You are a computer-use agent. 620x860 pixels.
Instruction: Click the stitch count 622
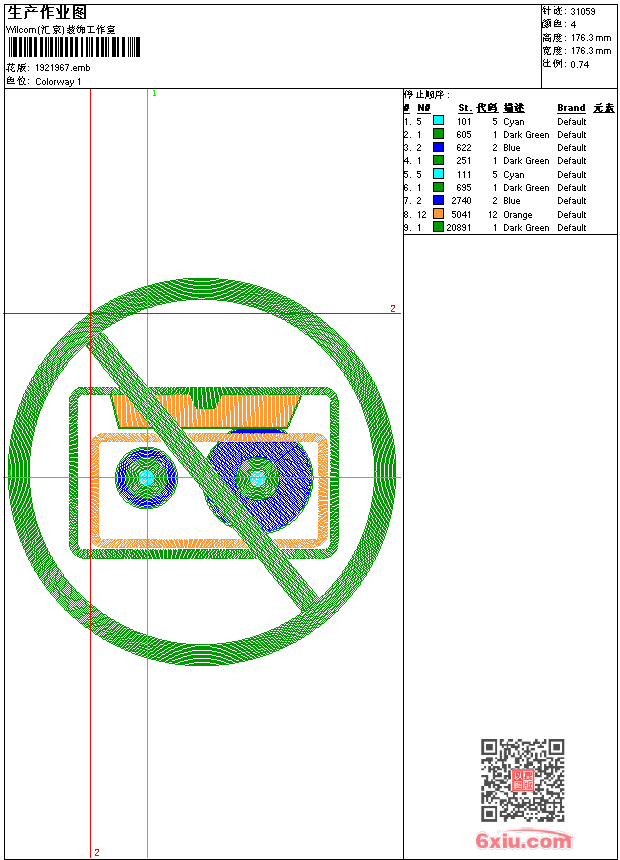pos(464,148)
